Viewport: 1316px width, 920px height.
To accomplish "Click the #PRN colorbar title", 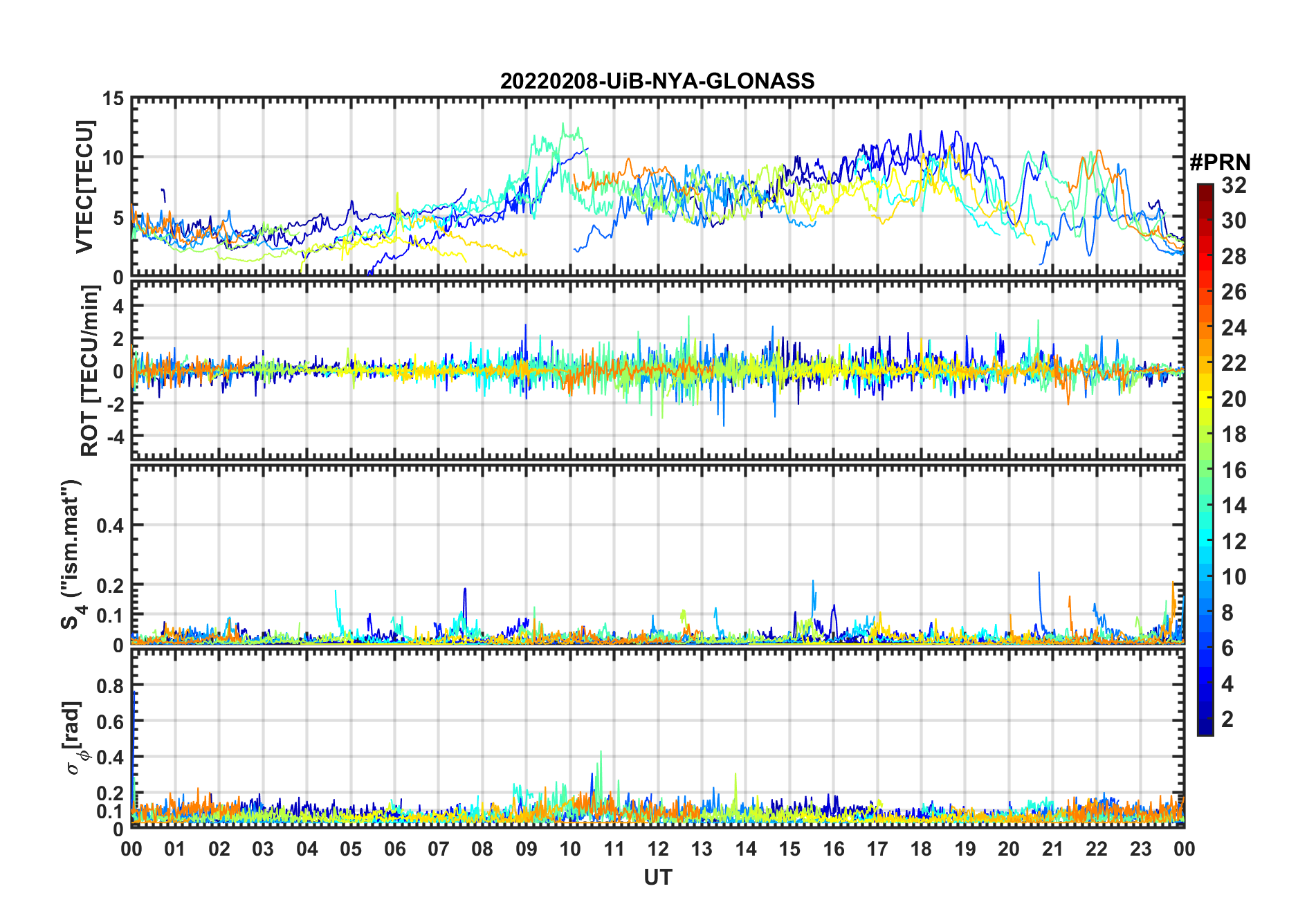I will [x=1220, y=162].
